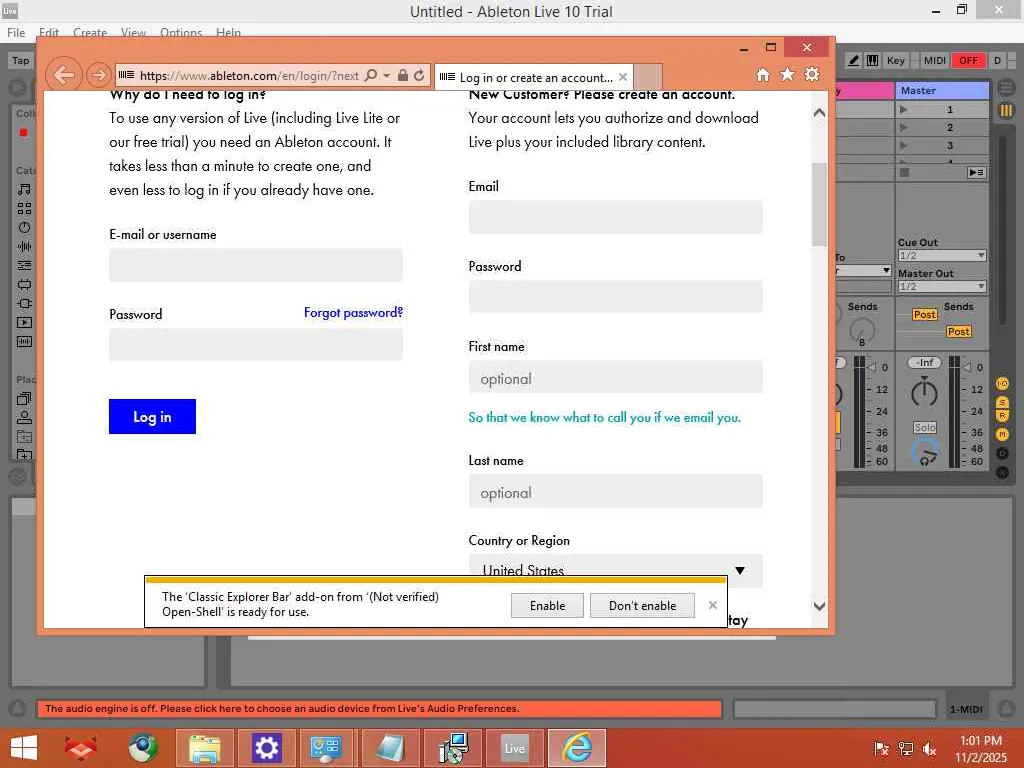Click the Tap tempo button
Image resolution: width=1024 pixels, height=768 pixels.
20,60
